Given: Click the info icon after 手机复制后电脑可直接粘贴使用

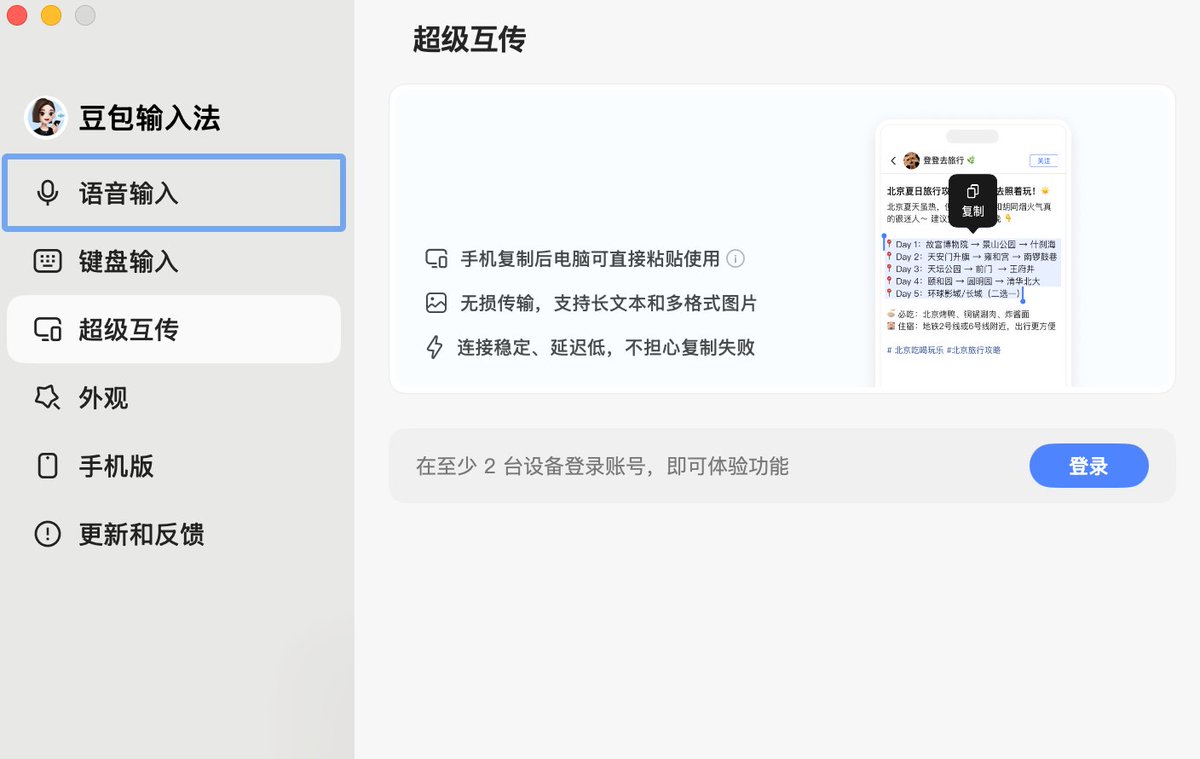Looking at the screenshot, I should (736, 259).
